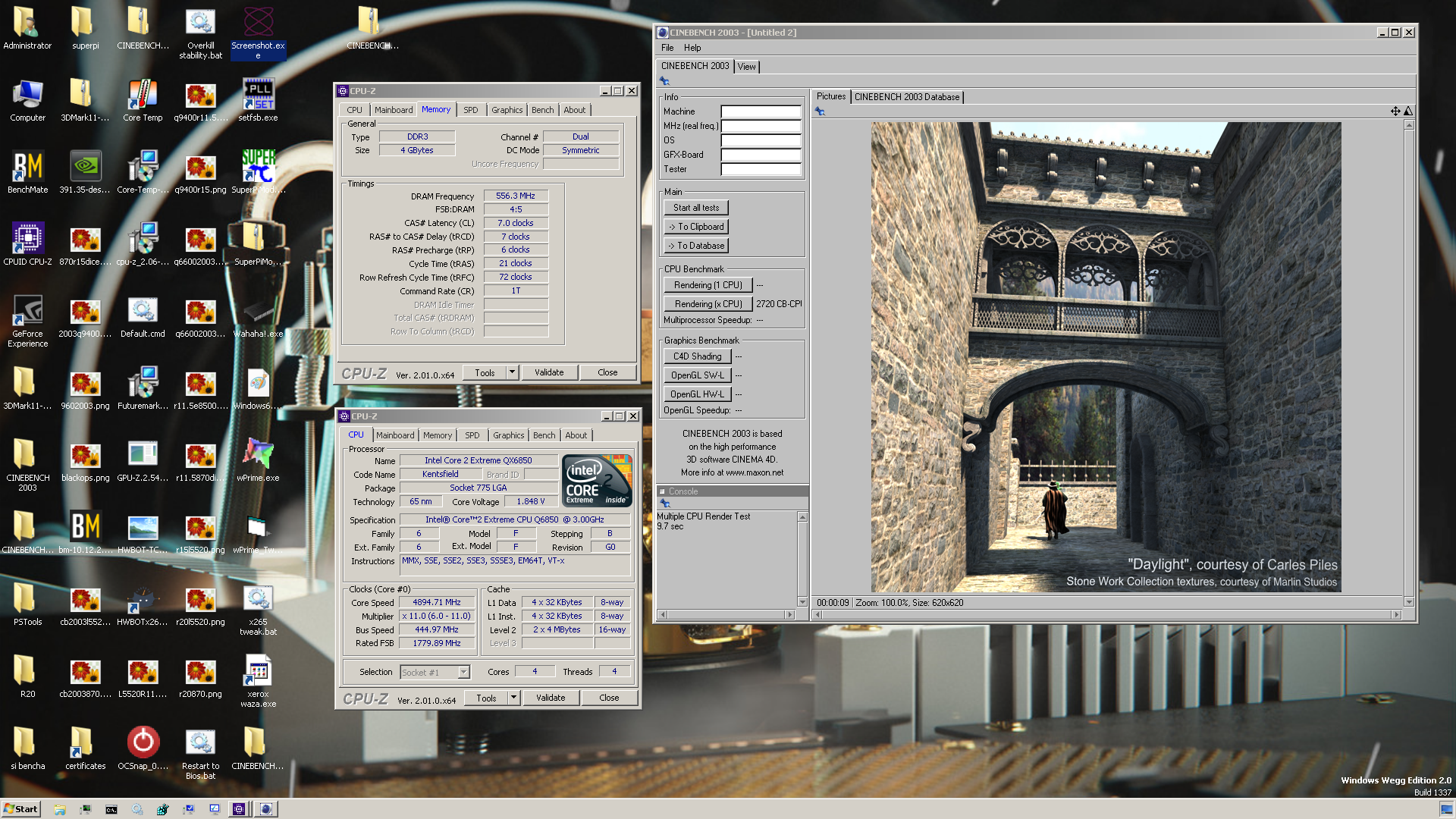Screen dimensions: 1456x819
Task: Select the Computer desktop icon
Action: point(27,101)
